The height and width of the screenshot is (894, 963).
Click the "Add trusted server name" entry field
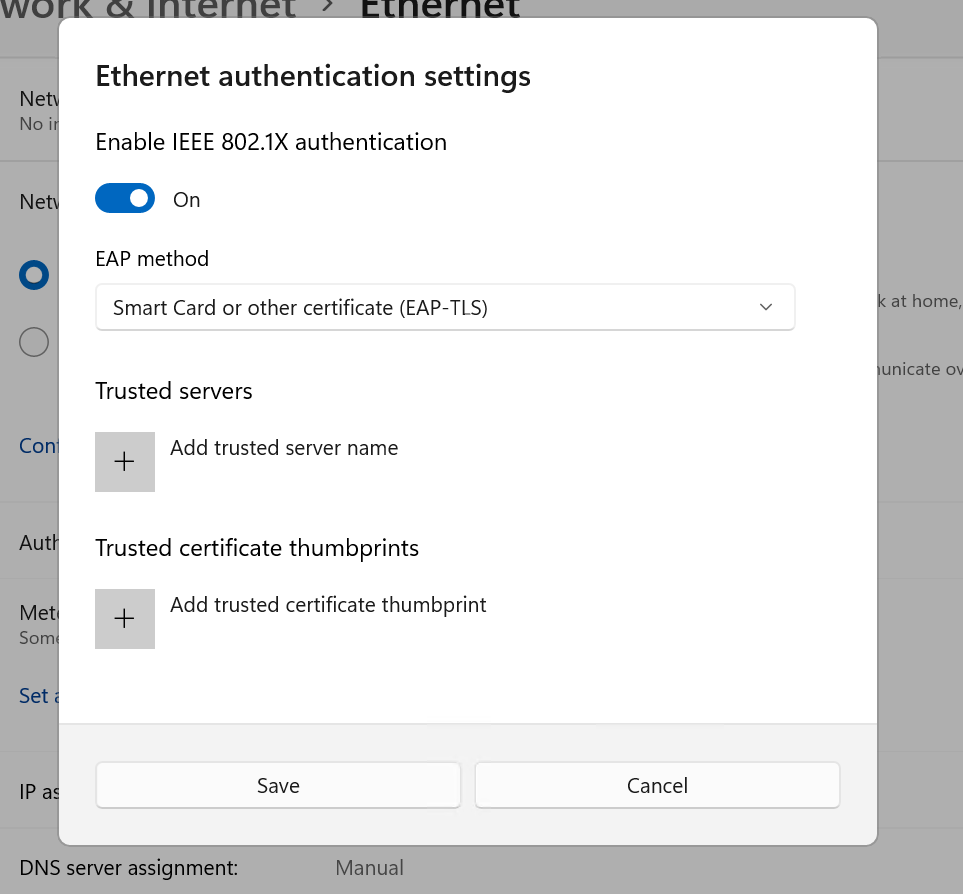tap(284, 448)
